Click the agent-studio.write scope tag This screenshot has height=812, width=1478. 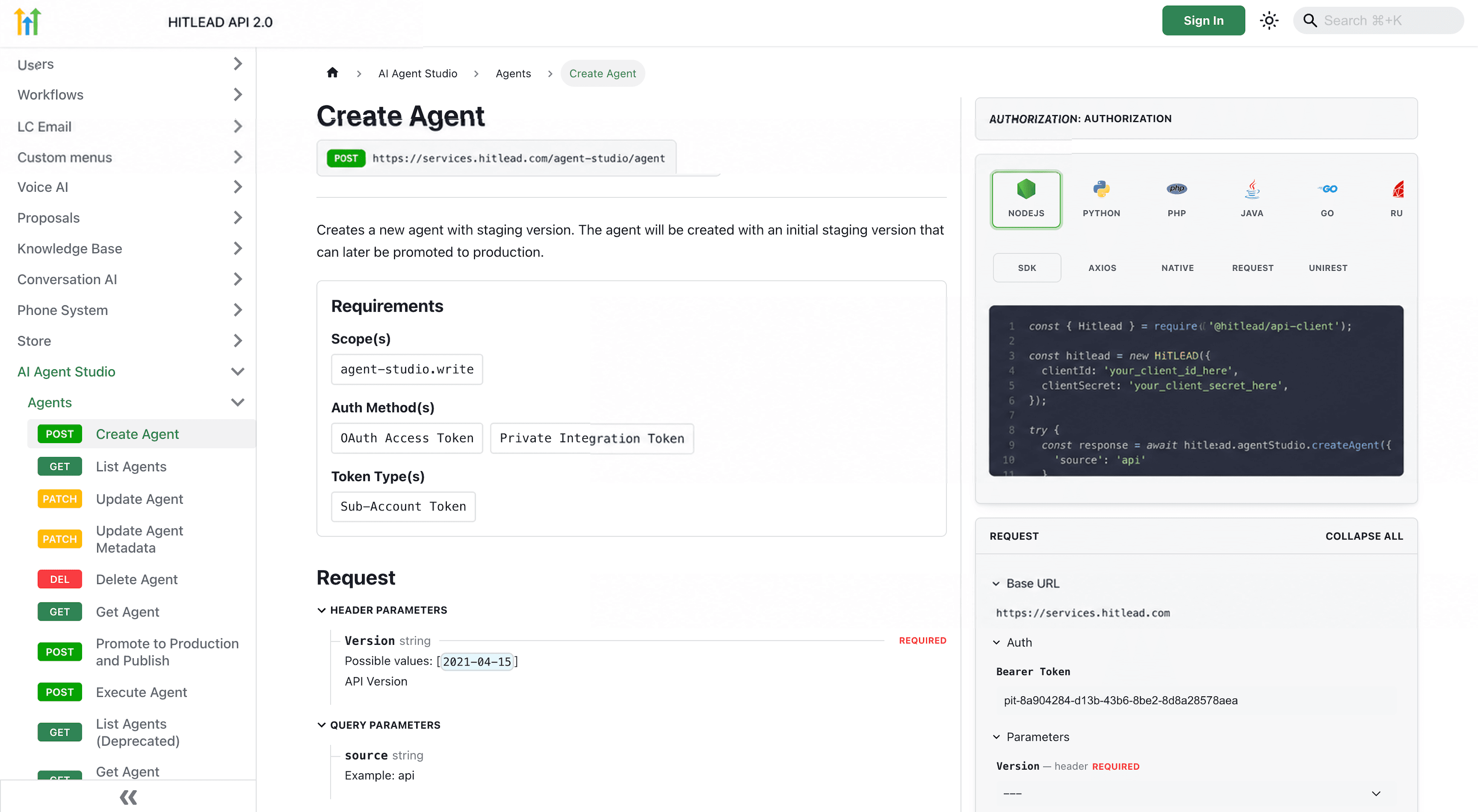click(x=407, y=369)
